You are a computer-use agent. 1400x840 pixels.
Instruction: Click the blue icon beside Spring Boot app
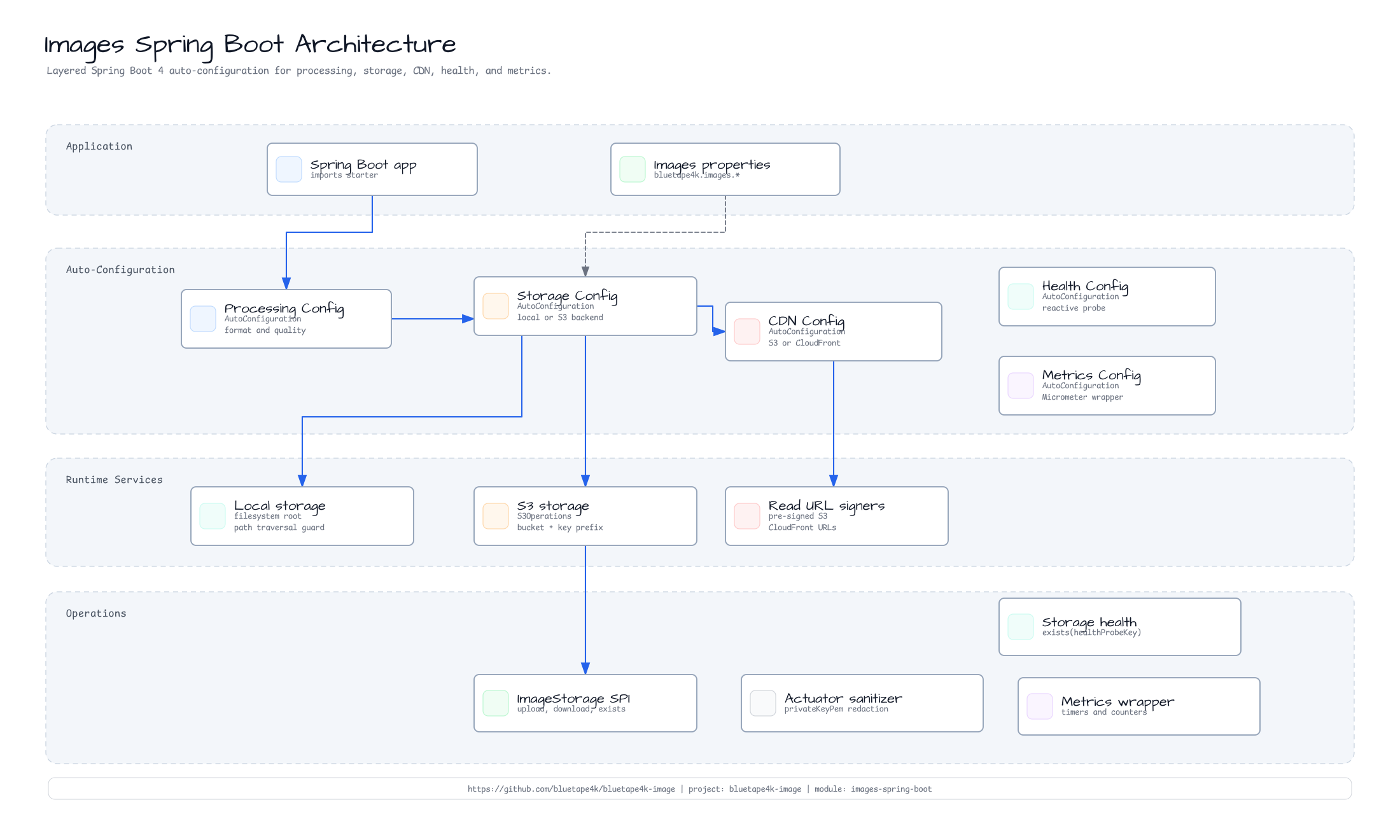[x=289, y=169]
